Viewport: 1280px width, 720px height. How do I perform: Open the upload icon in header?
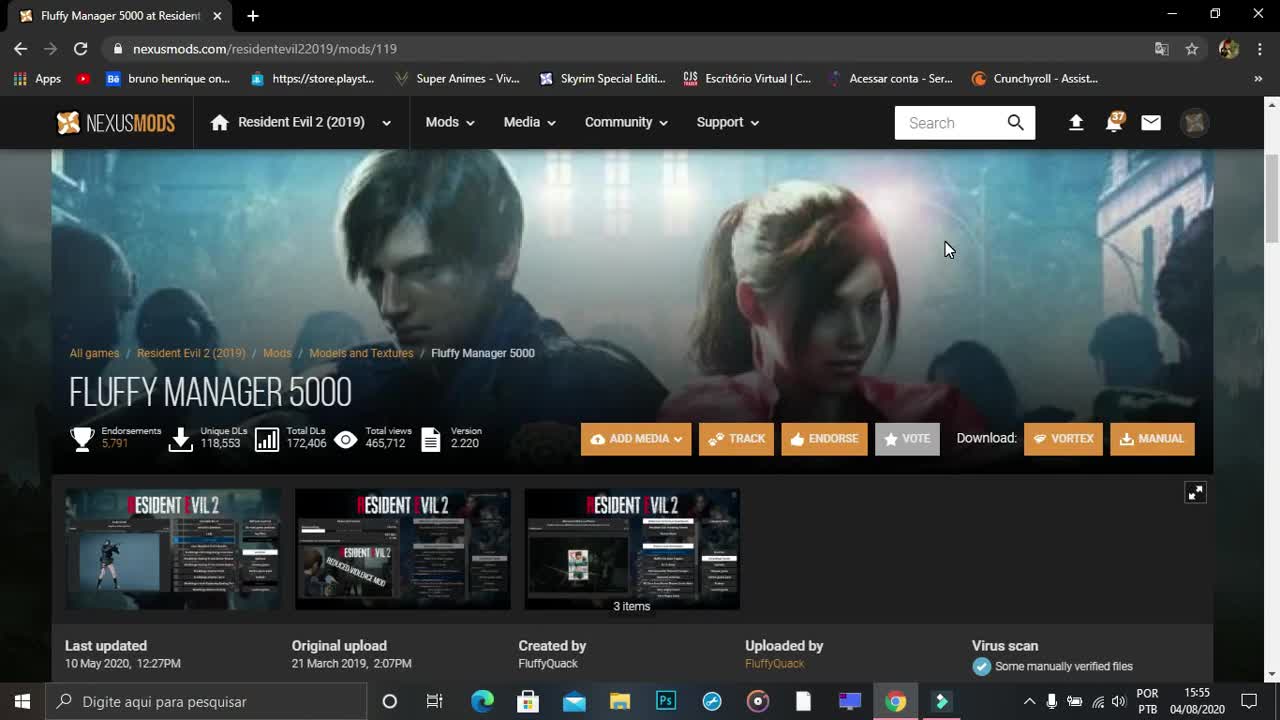1076,123
